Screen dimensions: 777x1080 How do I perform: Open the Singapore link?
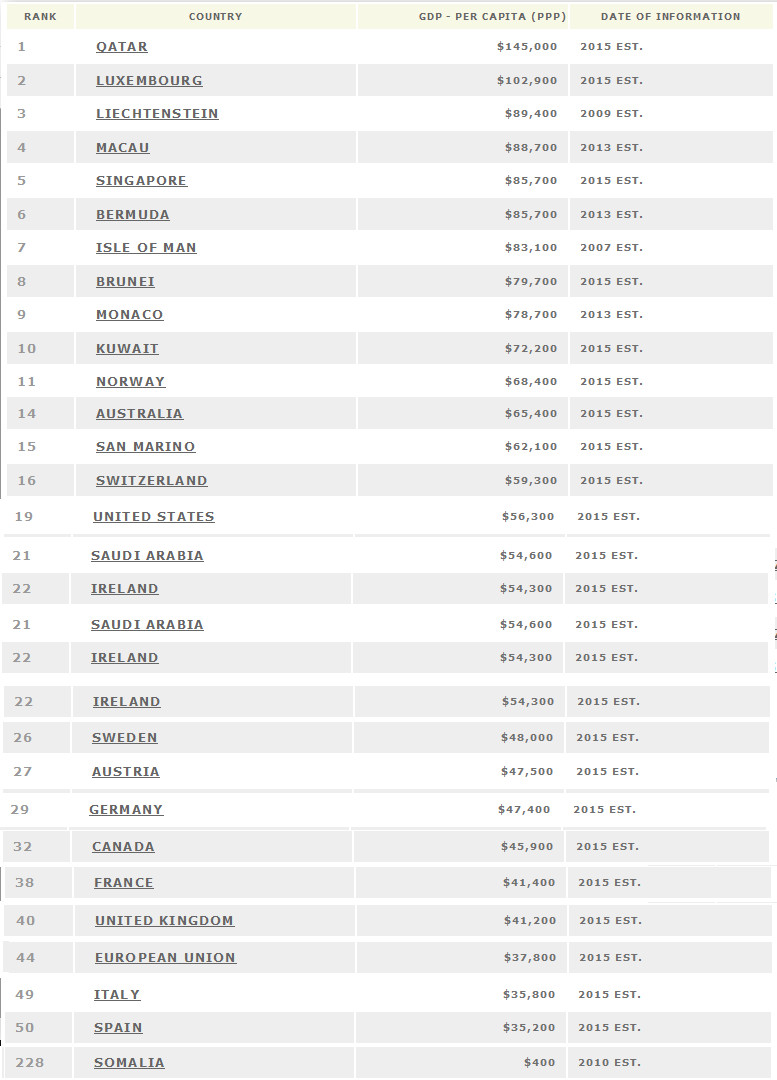tap(141, 180)
